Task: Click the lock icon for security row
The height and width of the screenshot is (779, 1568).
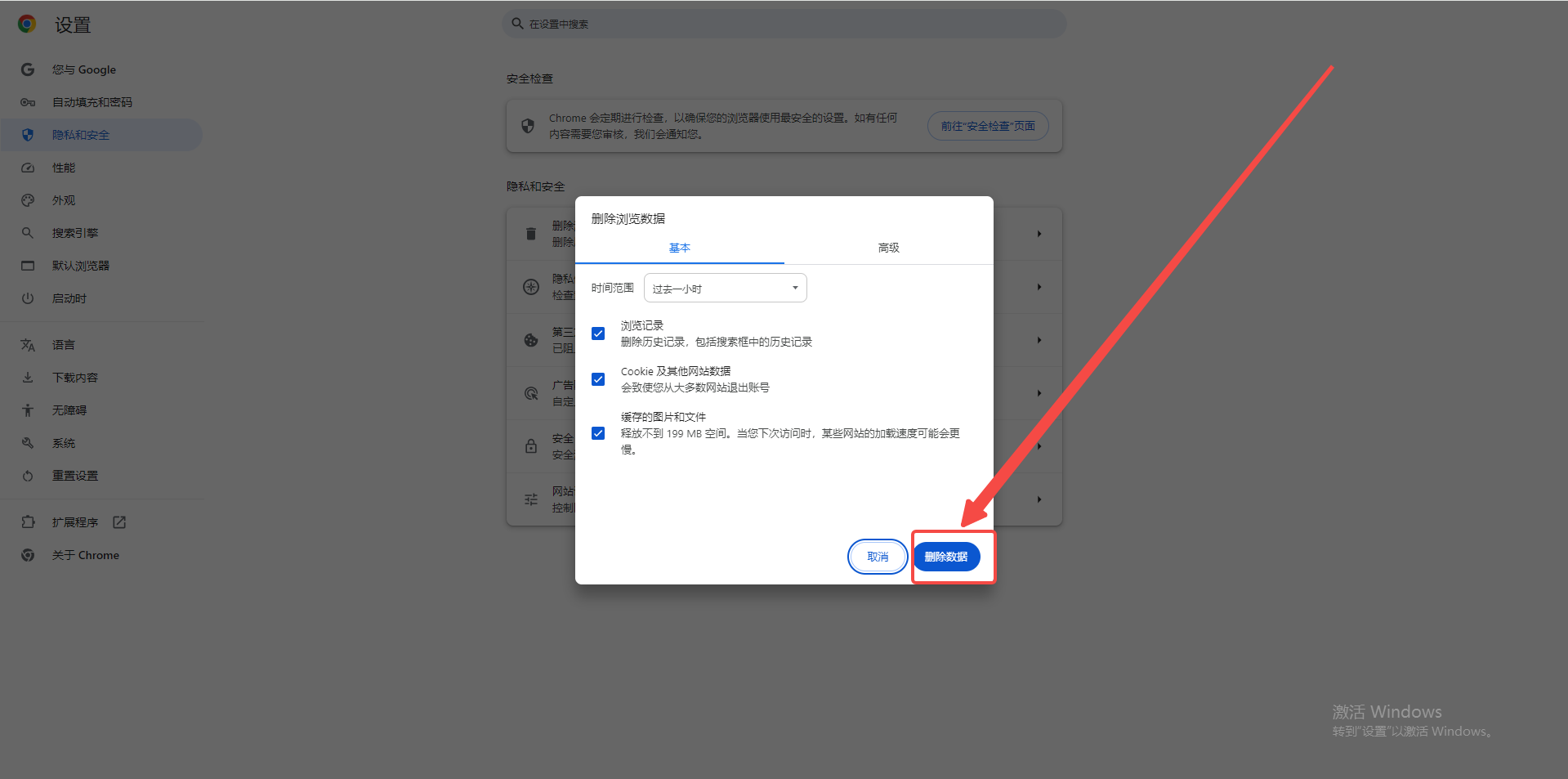Action: [531, 446]
